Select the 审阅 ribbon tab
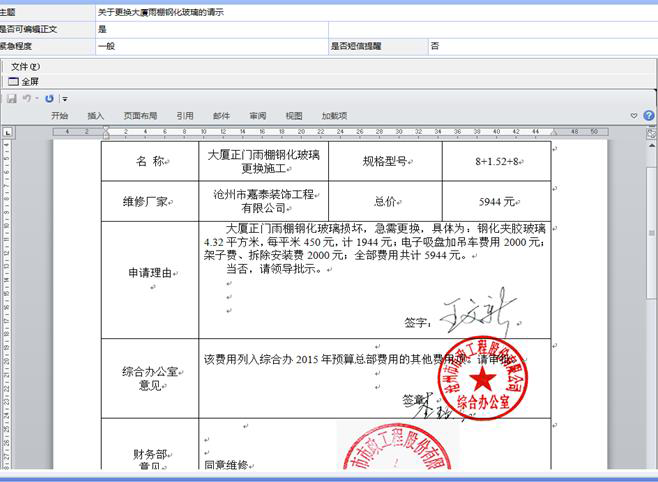 (258, 116)
